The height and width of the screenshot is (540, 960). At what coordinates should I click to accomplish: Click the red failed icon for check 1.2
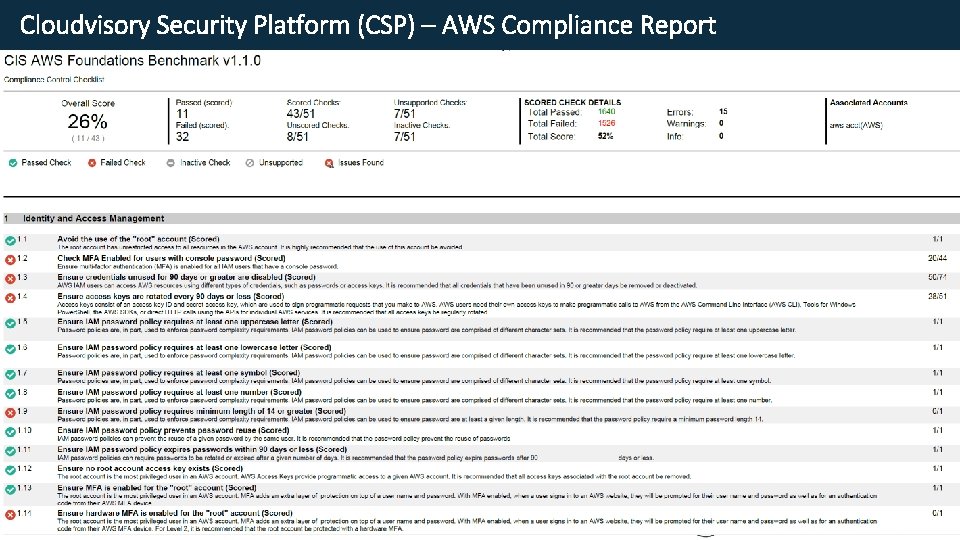click(9, 260)
